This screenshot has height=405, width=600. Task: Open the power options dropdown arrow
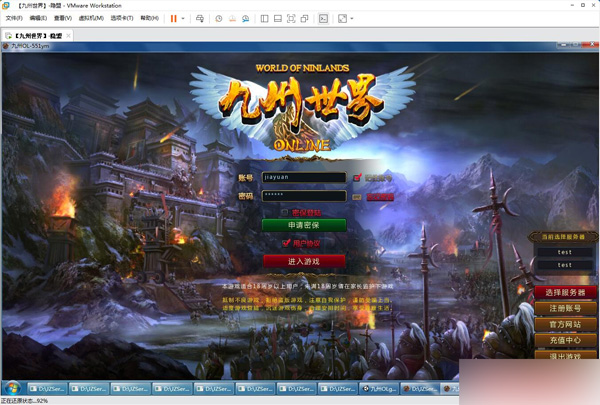click(183, 18)
